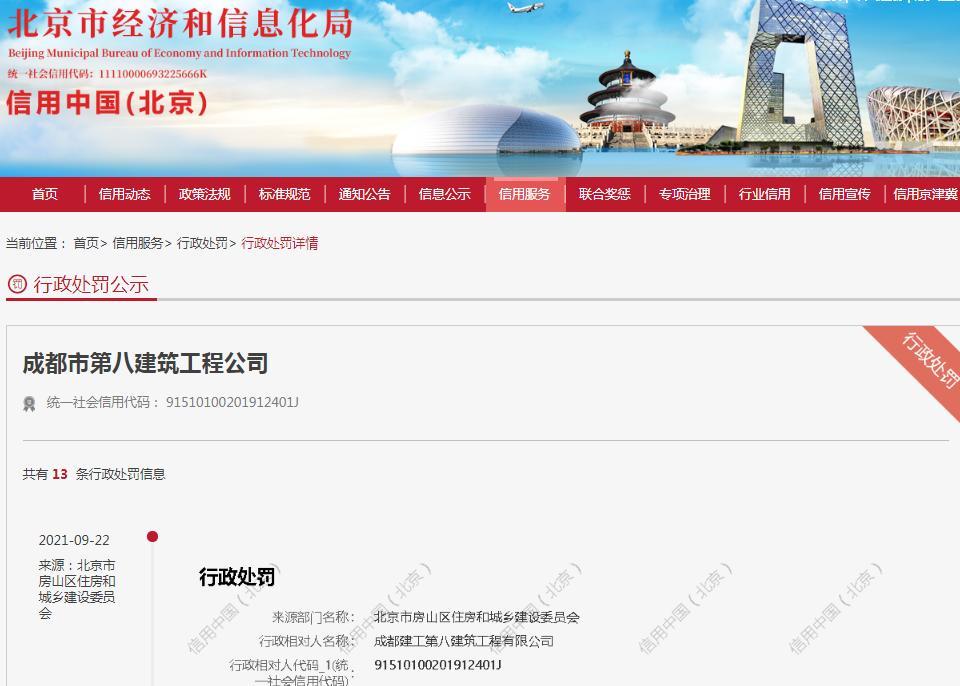The image size is (960, 686).
Task: Click the medal icon before 统一社会信用代码
Action: click(x=30, y=404)
